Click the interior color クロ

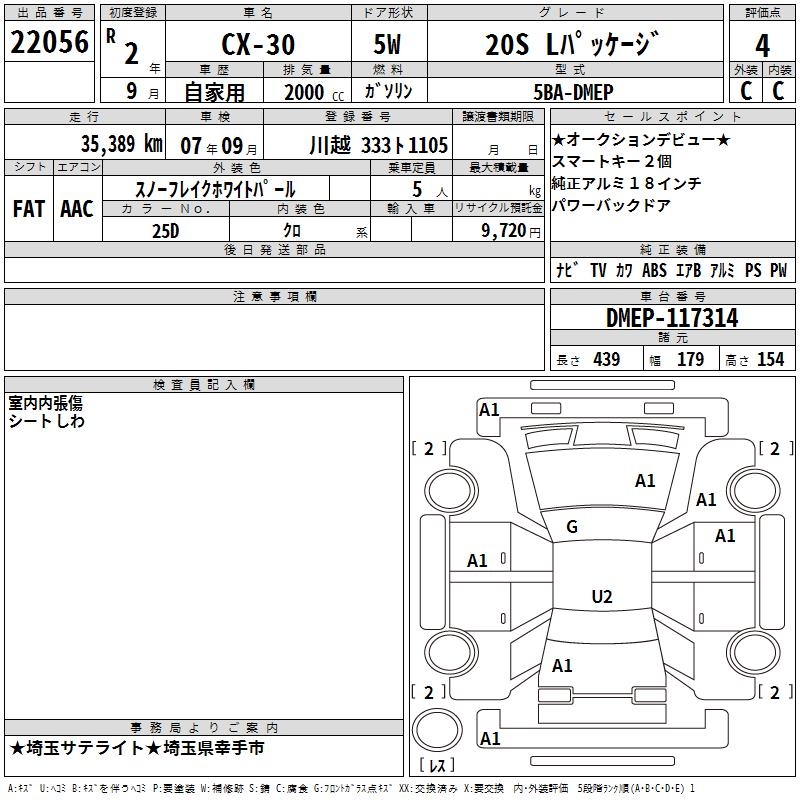(x=292, y=230)
